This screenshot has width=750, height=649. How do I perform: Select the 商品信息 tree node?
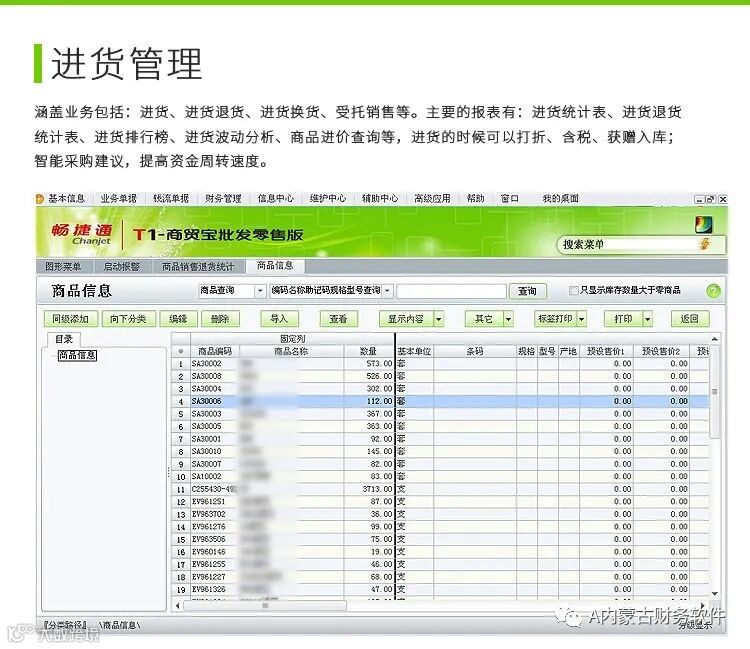coord(77,355)
